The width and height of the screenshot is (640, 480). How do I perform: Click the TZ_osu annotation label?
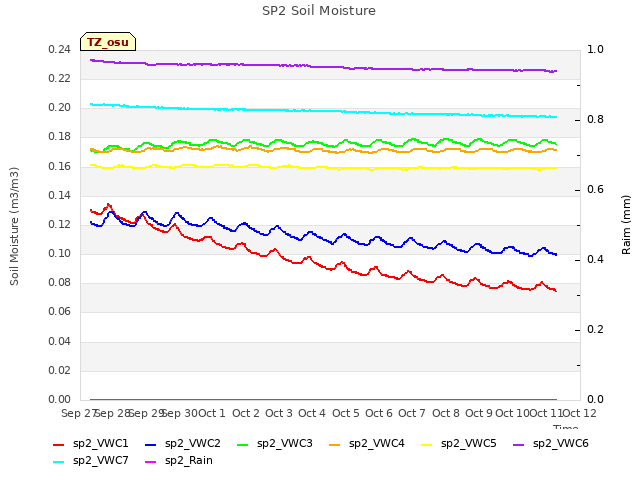coord(108,42)
